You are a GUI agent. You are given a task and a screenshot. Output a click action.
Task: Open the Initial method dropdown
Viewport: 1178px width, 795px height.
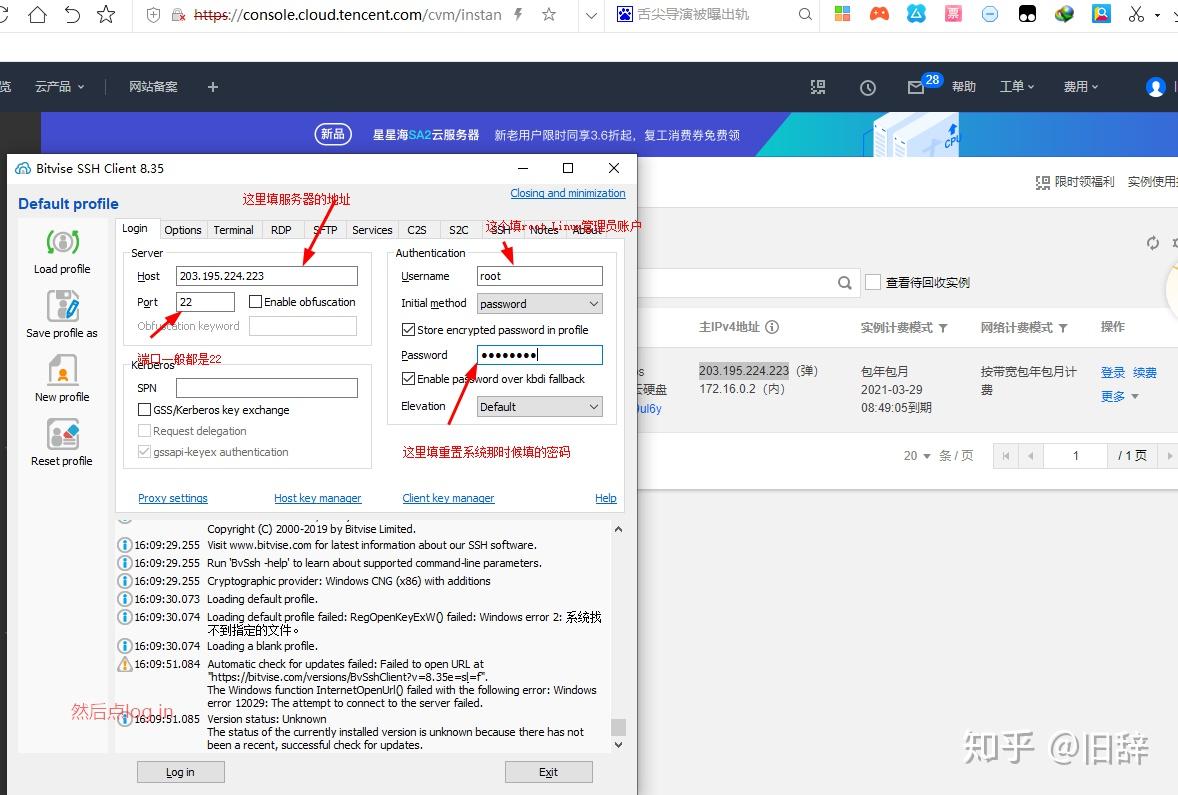539,304
